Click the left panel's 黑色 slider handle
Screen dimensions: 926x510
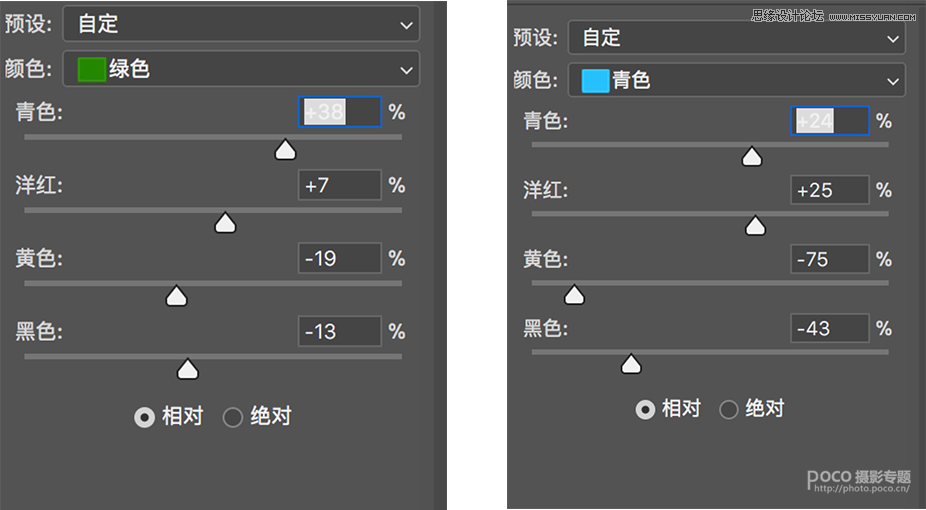[187, 370]
